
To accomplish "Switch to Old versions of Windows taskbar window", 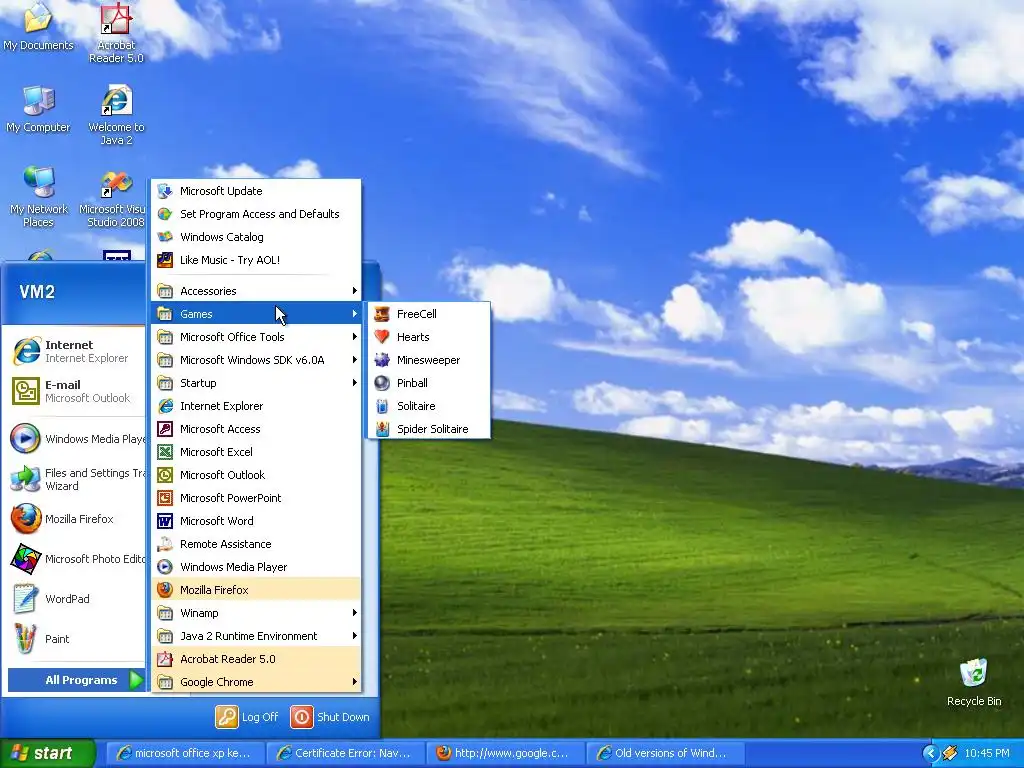I will [x=665, y=753].
